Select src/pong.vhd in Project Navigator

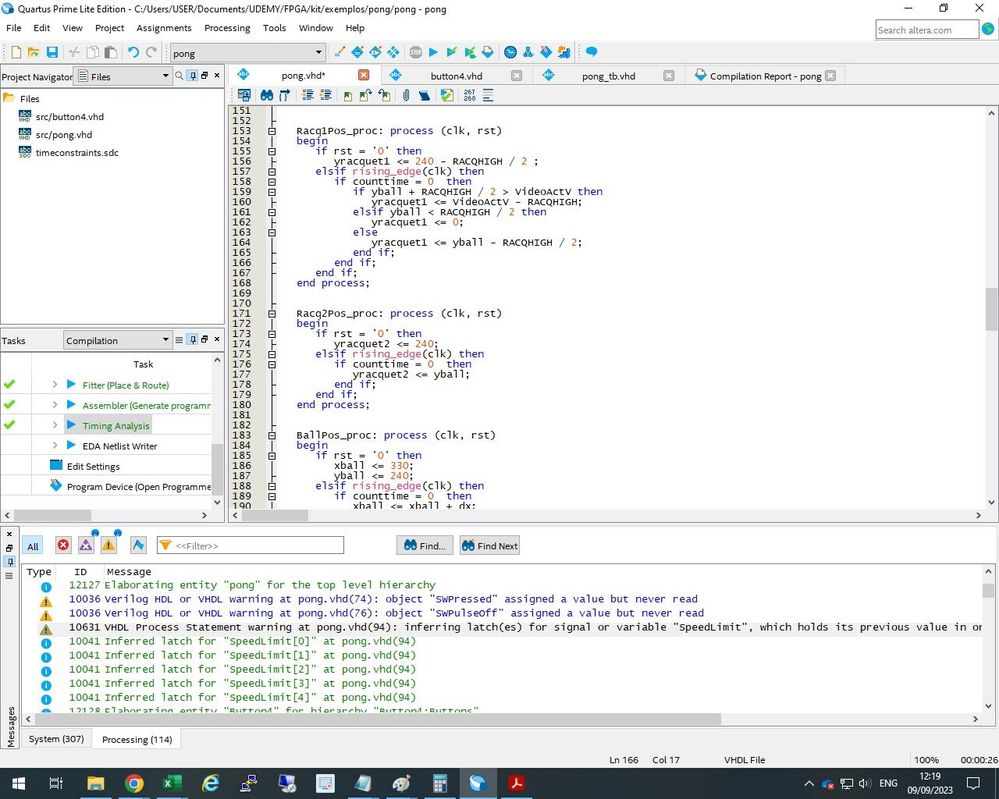pos(63,134)
